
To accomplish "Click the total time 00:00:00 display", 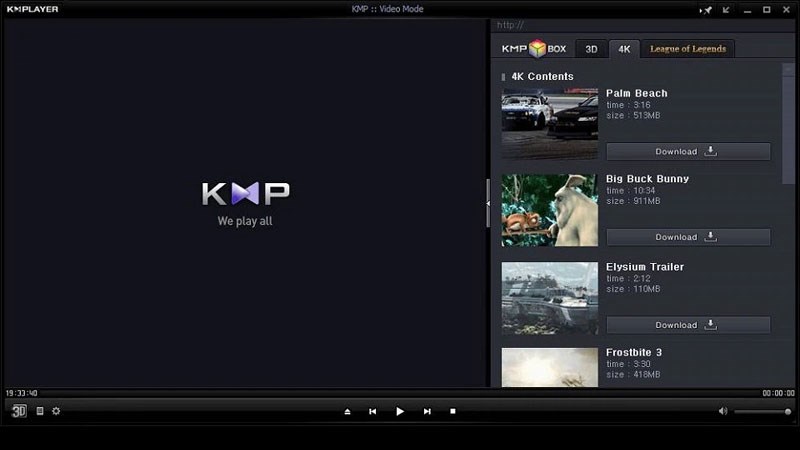I will (x=778, y=393).
